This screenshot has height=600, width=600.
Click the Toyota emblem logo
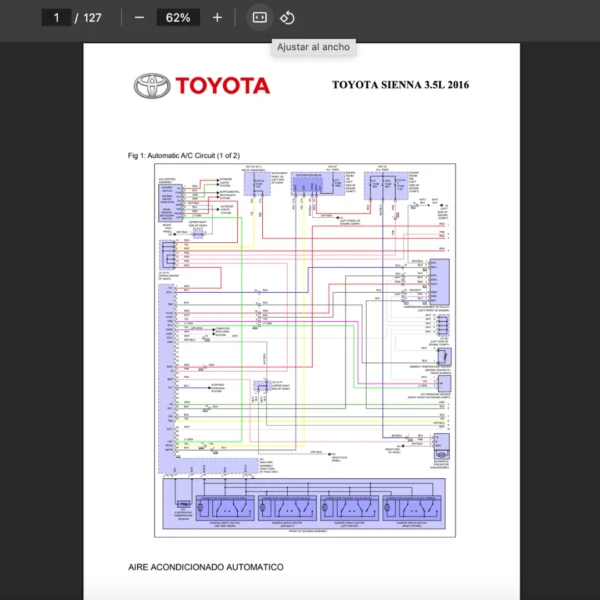point(152,86)
